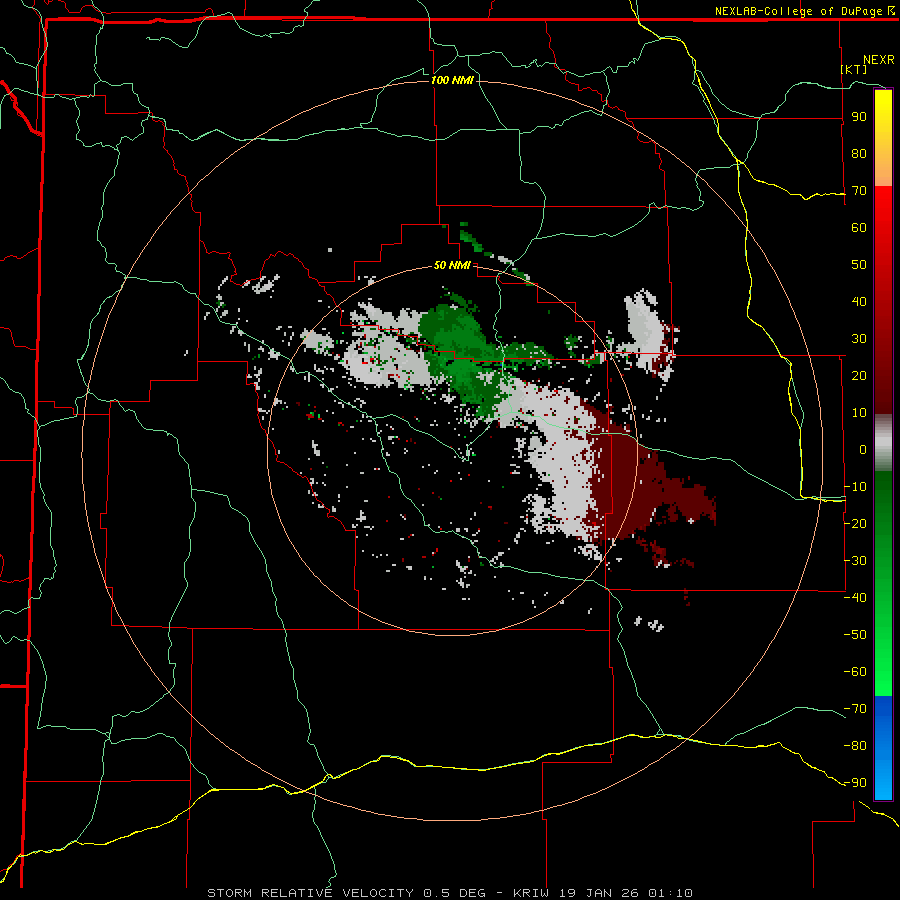Click the 90 value on the velocity scale

pos(859,117)
